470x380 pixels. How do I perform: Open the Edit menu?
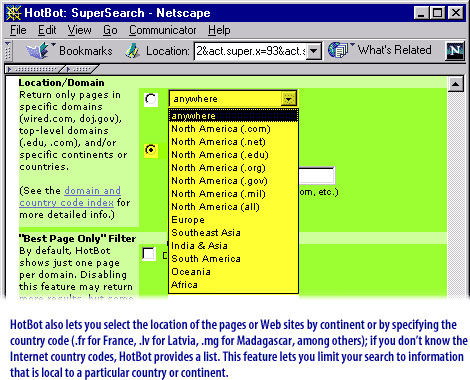pyautogui.click(x=47, y=30)
